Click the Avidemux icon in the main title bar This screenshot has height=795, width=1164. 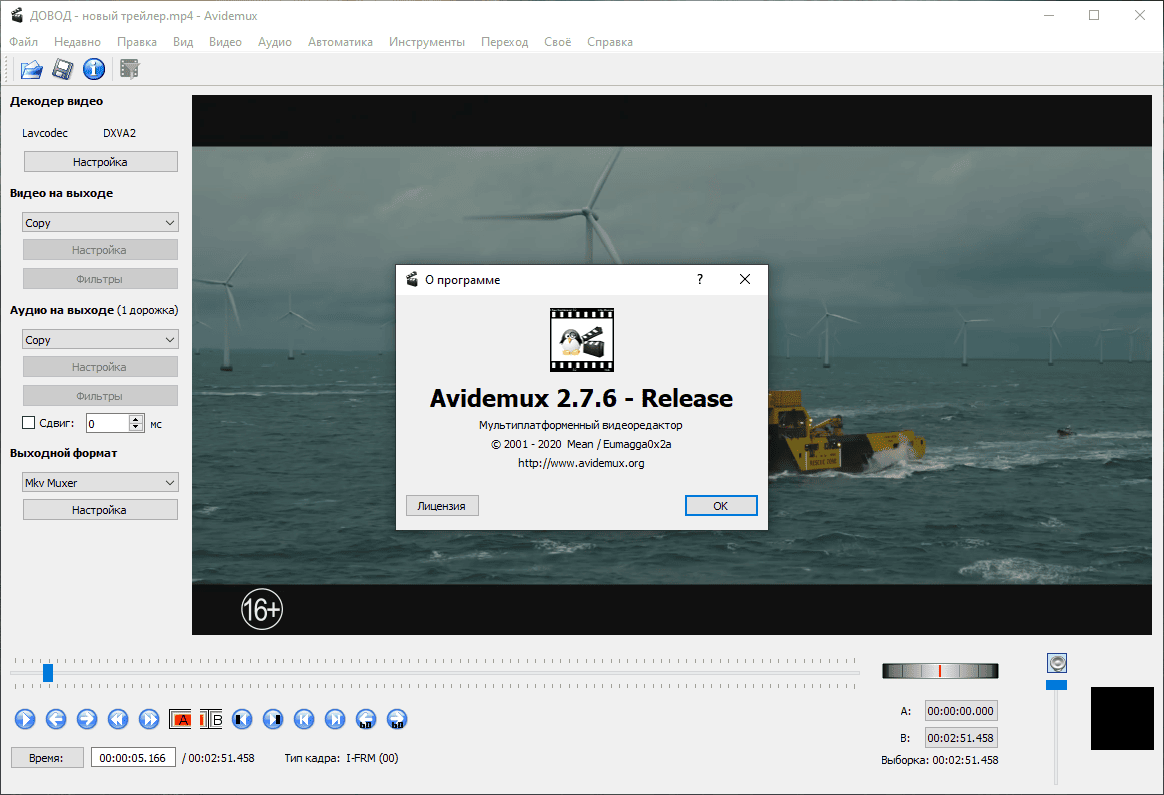pyautogui.click(x=16, y=15)
